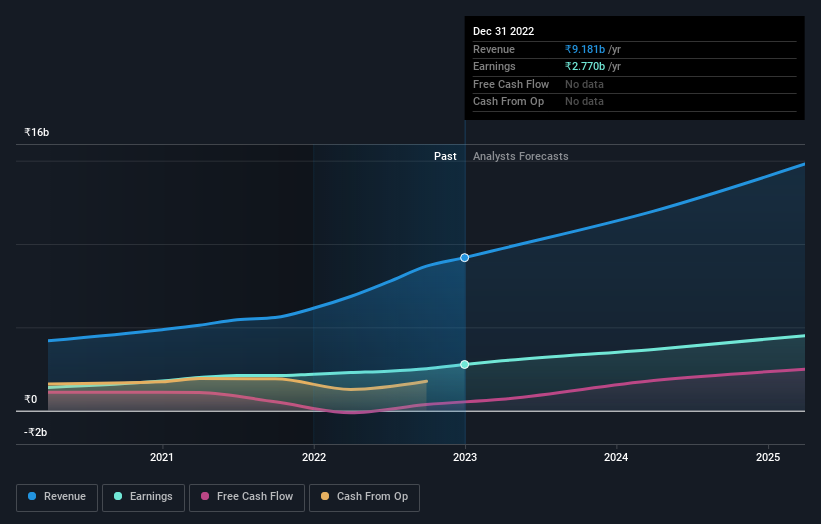This screenshot has height=524, width=821.
Task: Toggle the Revenue legend button
Action: coord(57,497)
